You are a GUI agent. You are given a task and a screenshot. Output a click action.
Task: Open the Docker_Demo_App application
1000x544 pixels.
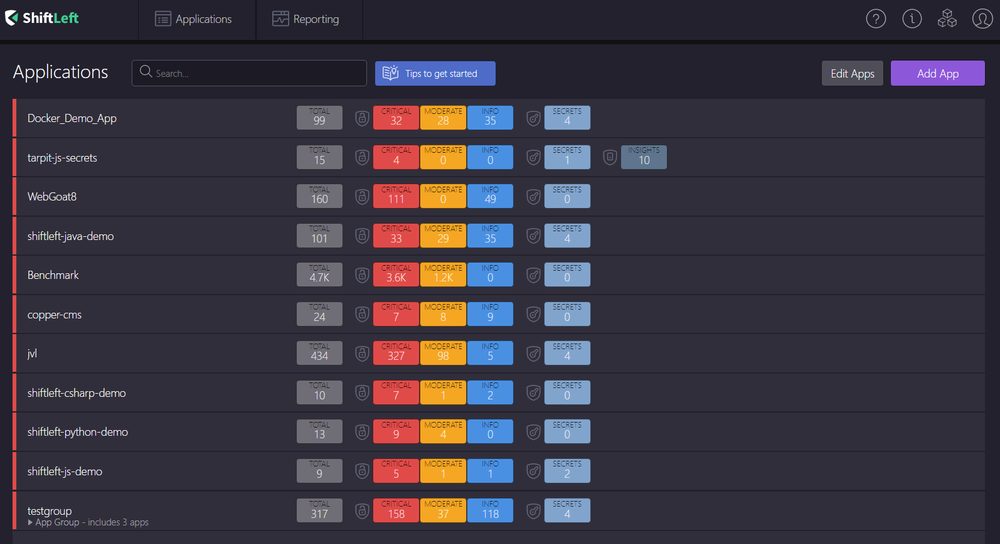point(72,118)
